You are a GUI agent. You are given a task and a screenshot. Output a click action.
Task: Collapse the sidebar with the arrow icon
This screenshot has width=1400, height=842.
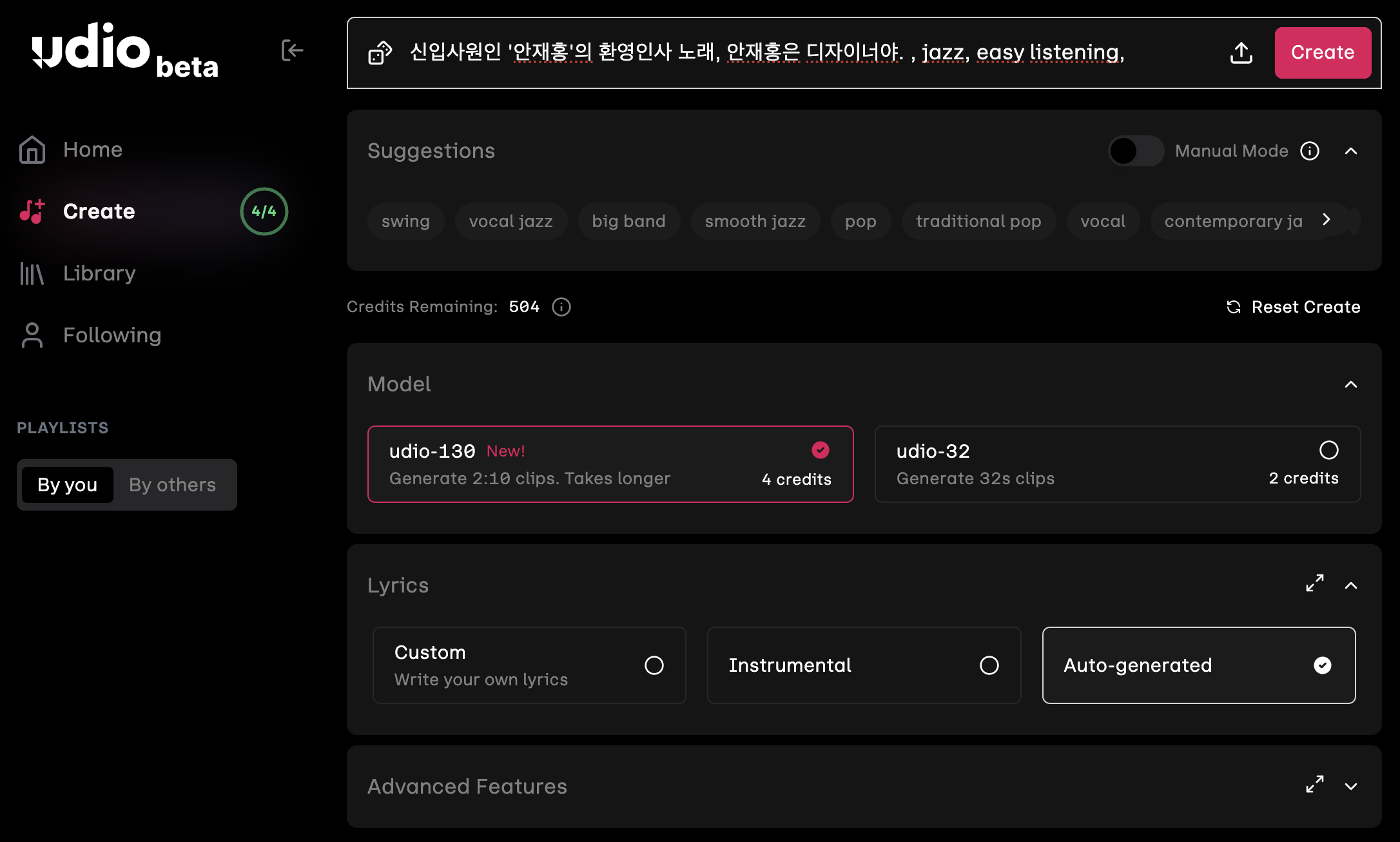tap(293, 51)
